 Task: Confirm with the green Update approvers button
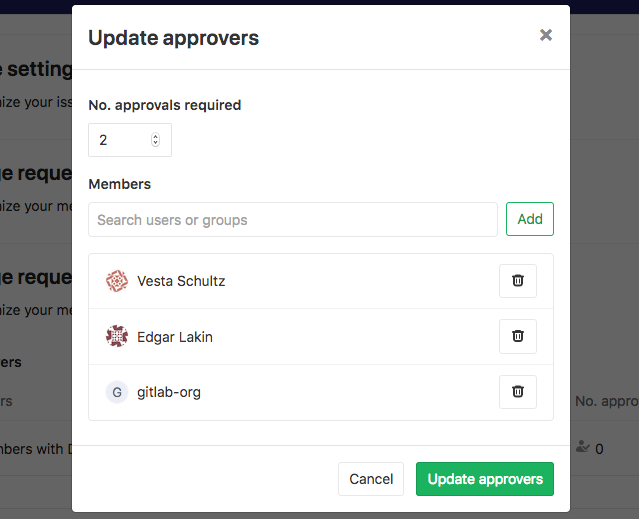[485, 479]
